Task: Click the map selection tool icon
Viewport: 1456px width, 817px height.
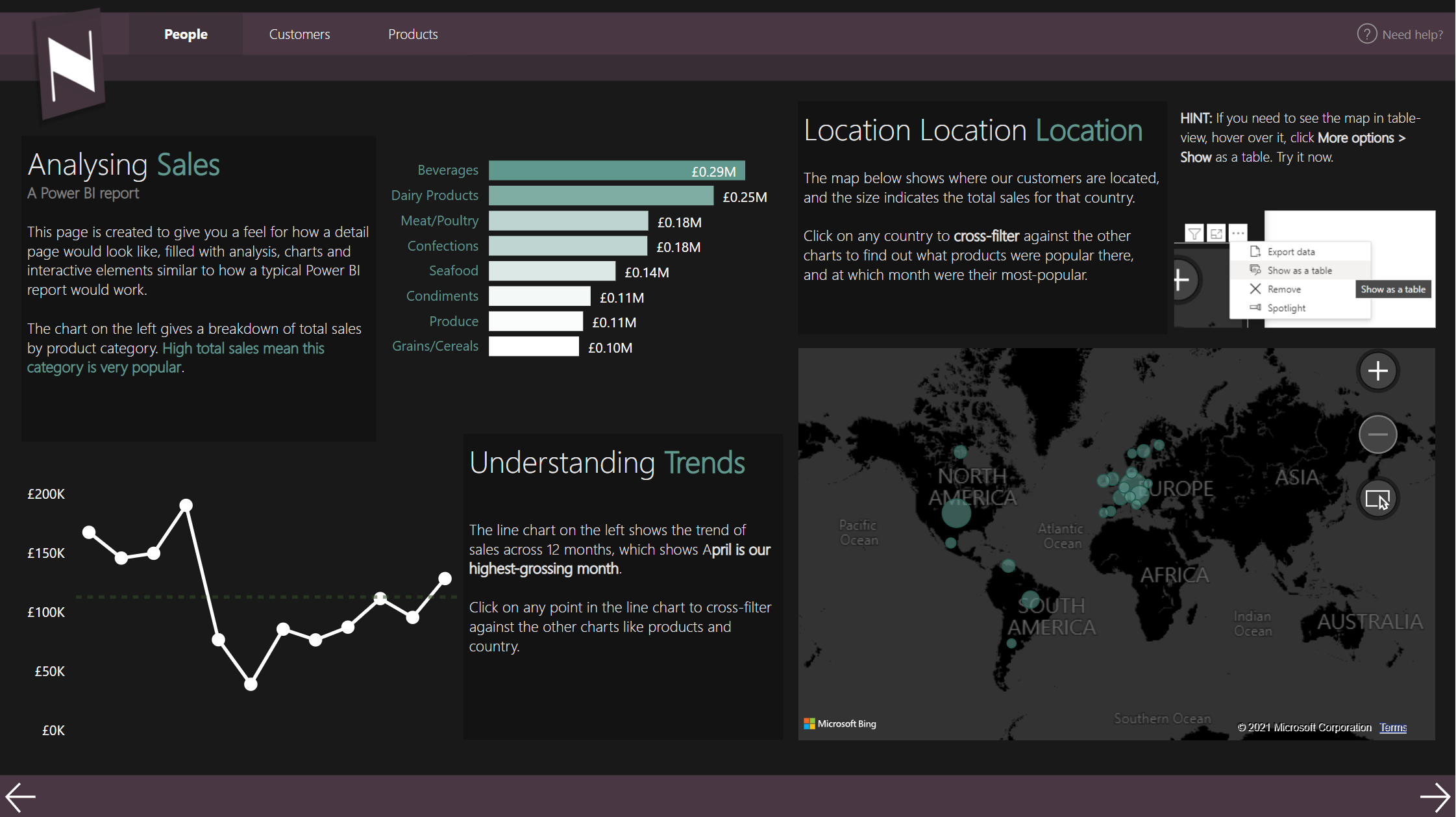Action: pyautogui.click(x=1377, y=499)
